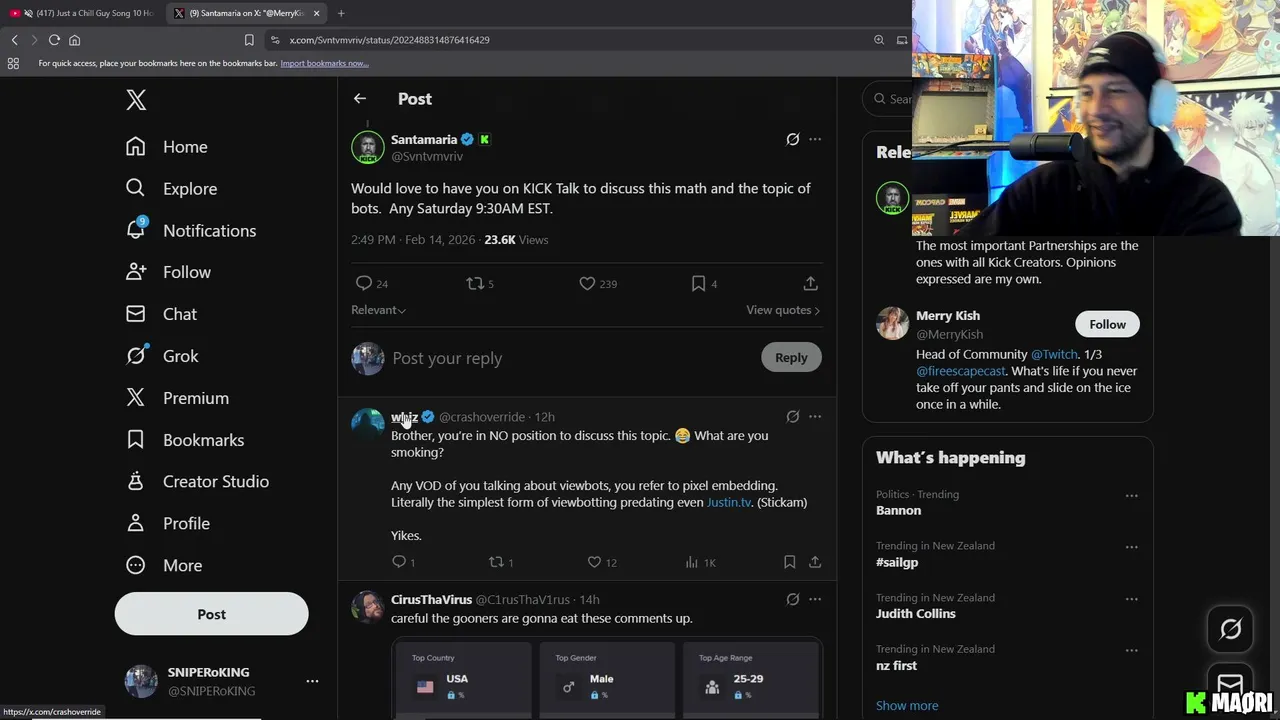1280x720 pixels.
Task: Share whiz's comment
Action: [815, 562]
